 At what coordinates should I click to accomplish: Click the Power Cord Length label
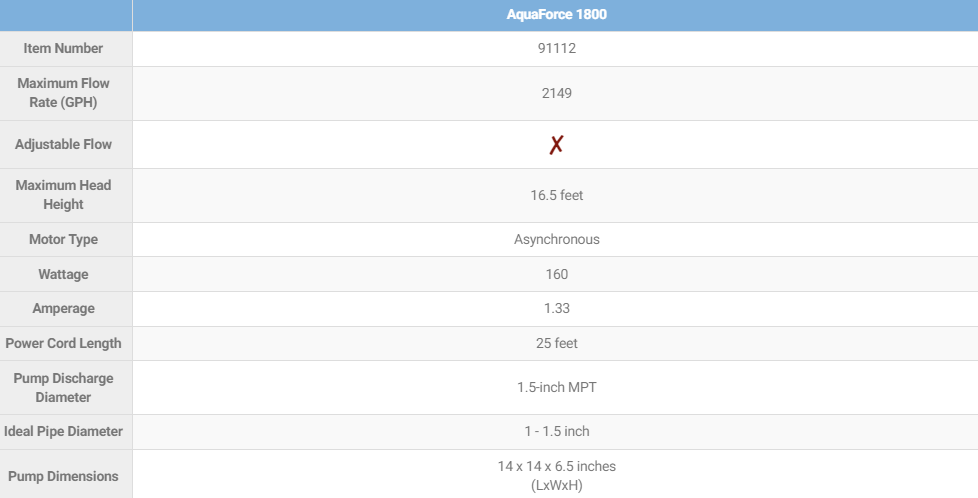pyautogui.click(x=63, y=343)
